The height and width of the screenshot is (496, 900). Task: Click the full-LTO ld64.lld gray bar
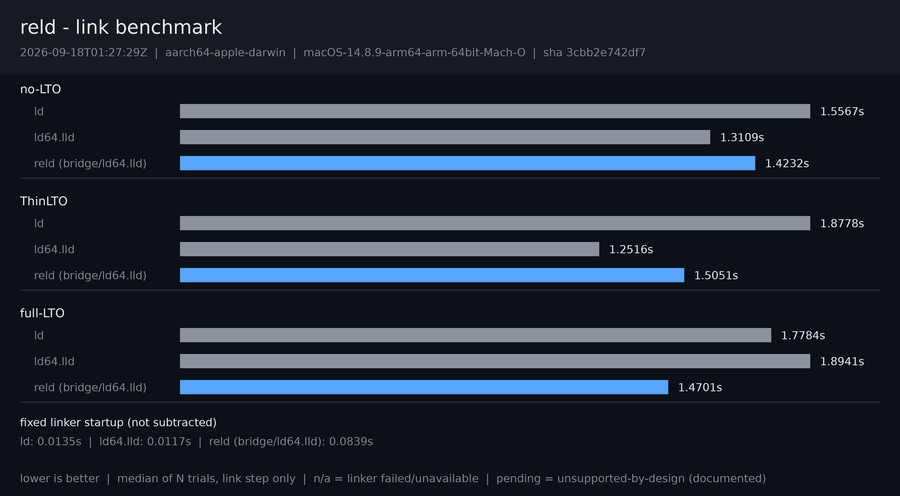[495, 361]
